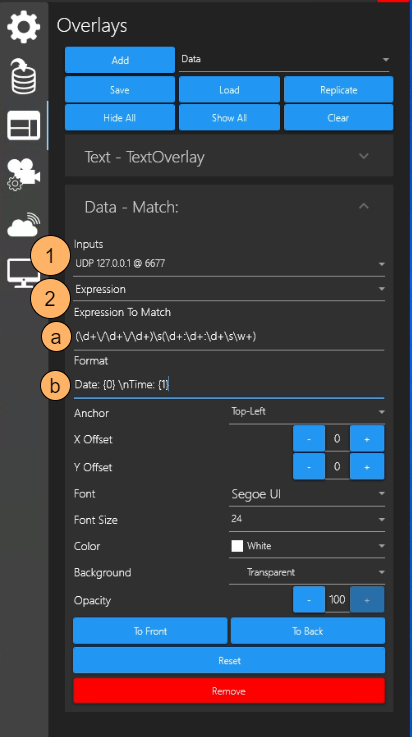Select the Overlays layout sidebar icon
The image size is (412, 737).
pyautogui.click(x=23, y=126)
